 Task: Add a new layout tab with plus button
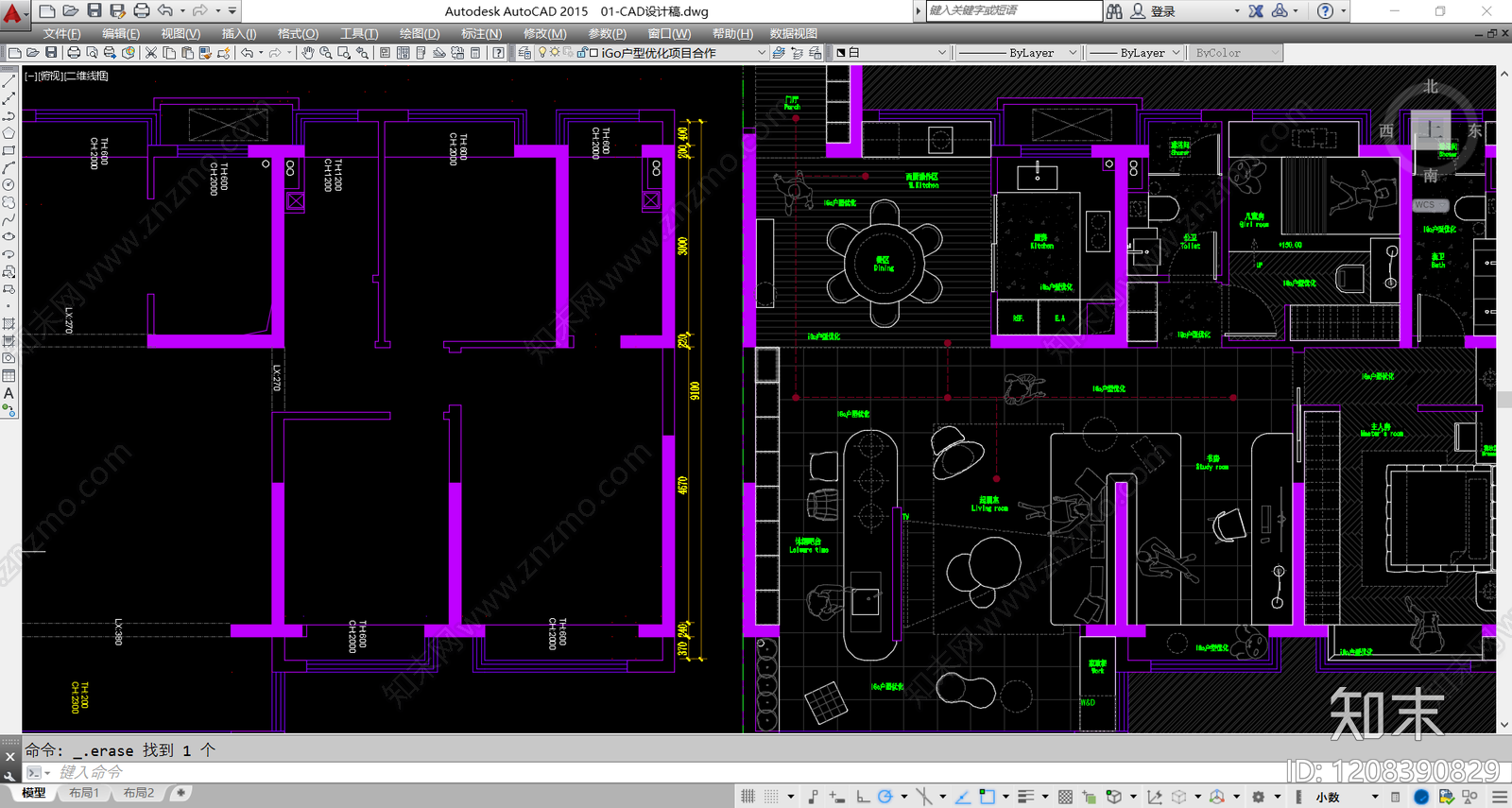(180, 793)
